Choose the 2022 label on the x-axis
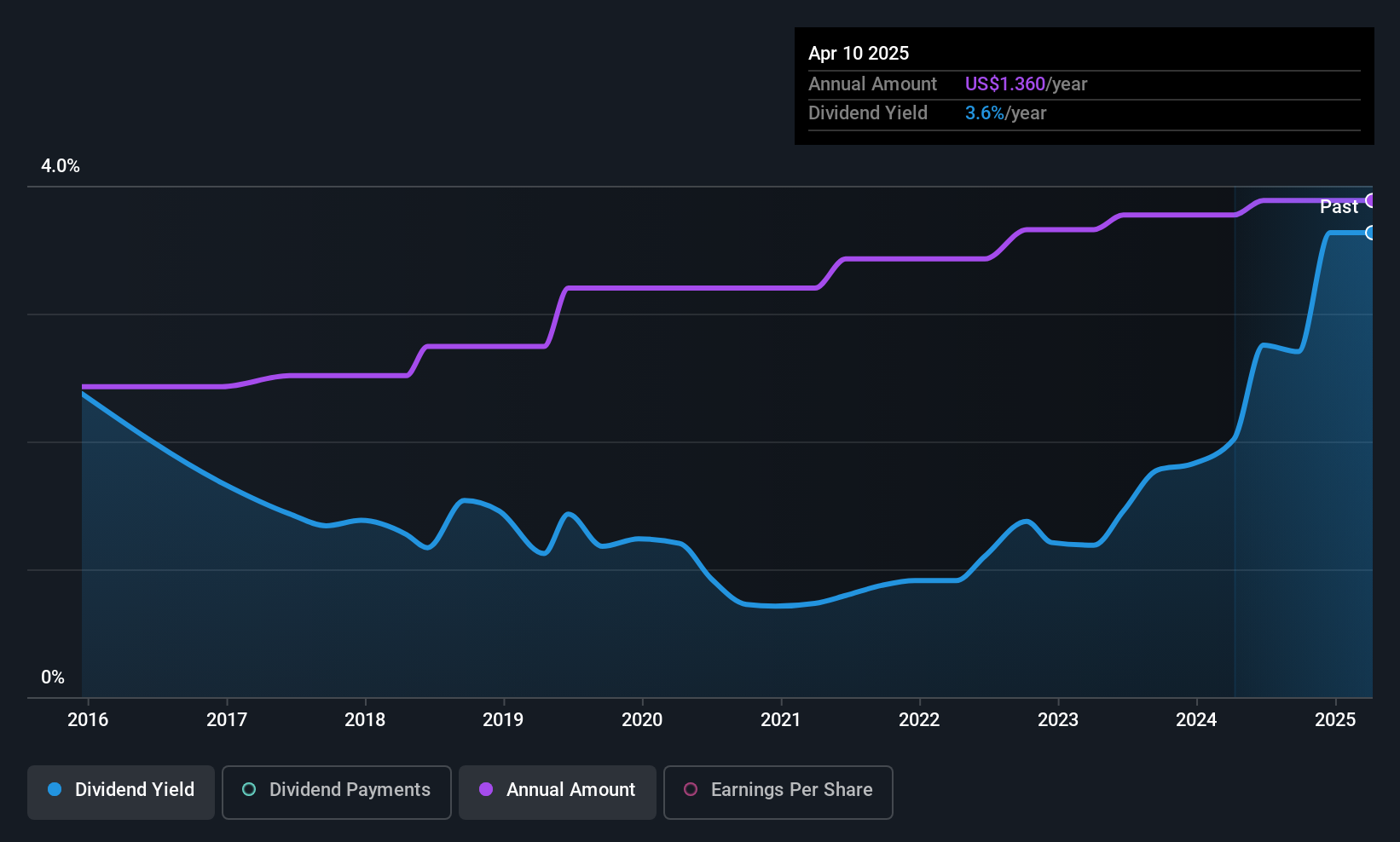This screenshot has width=1400, height=842. 919,720
